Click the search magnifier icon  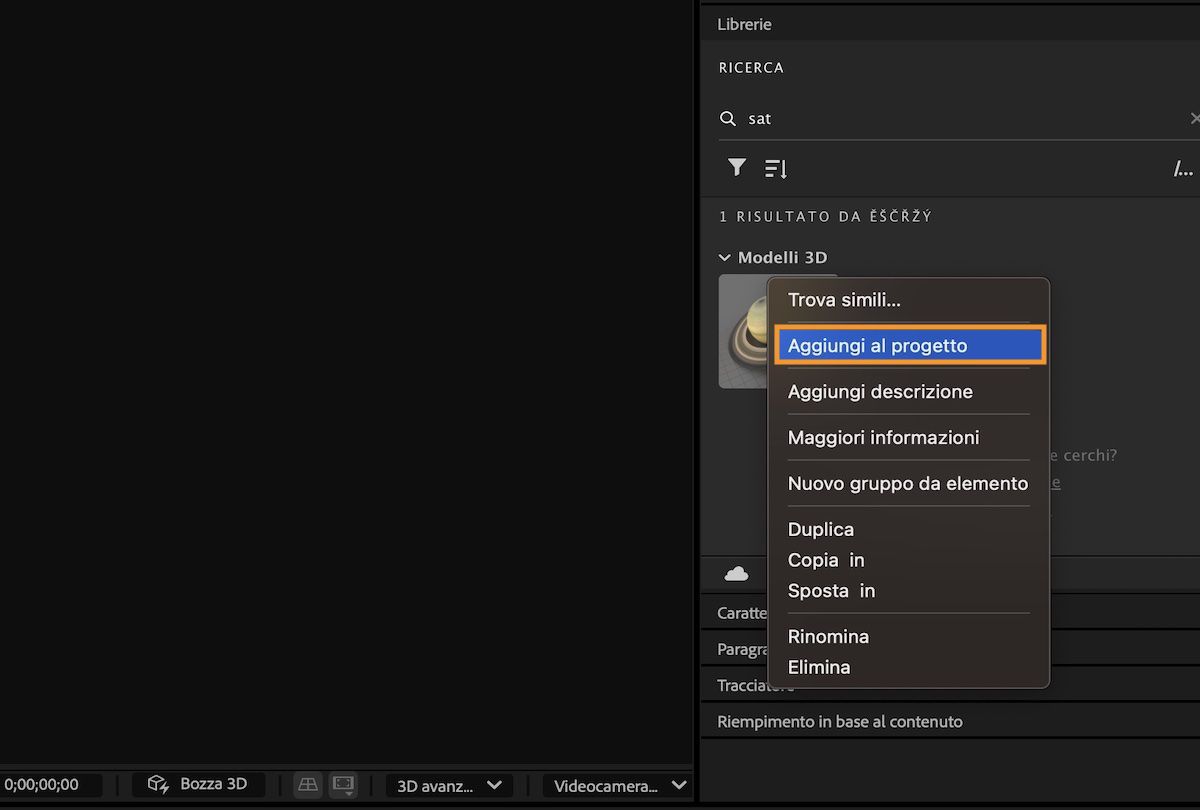[x=727, y=119]
